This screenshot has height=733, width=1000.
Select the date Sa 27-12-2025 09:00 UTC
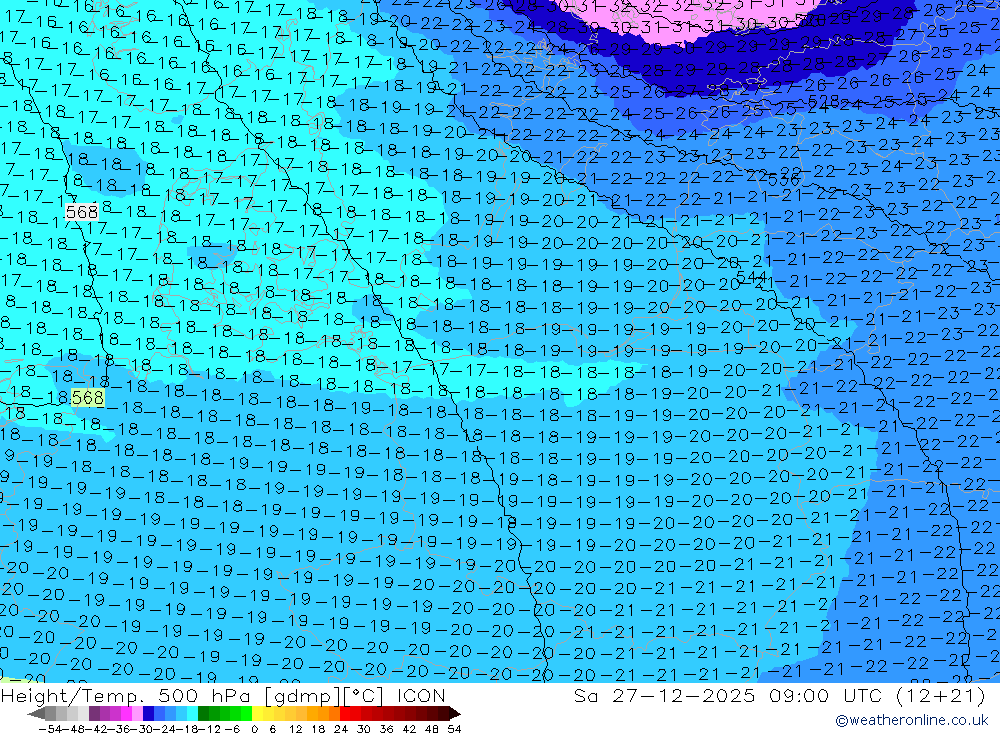[x=730, y=695]
